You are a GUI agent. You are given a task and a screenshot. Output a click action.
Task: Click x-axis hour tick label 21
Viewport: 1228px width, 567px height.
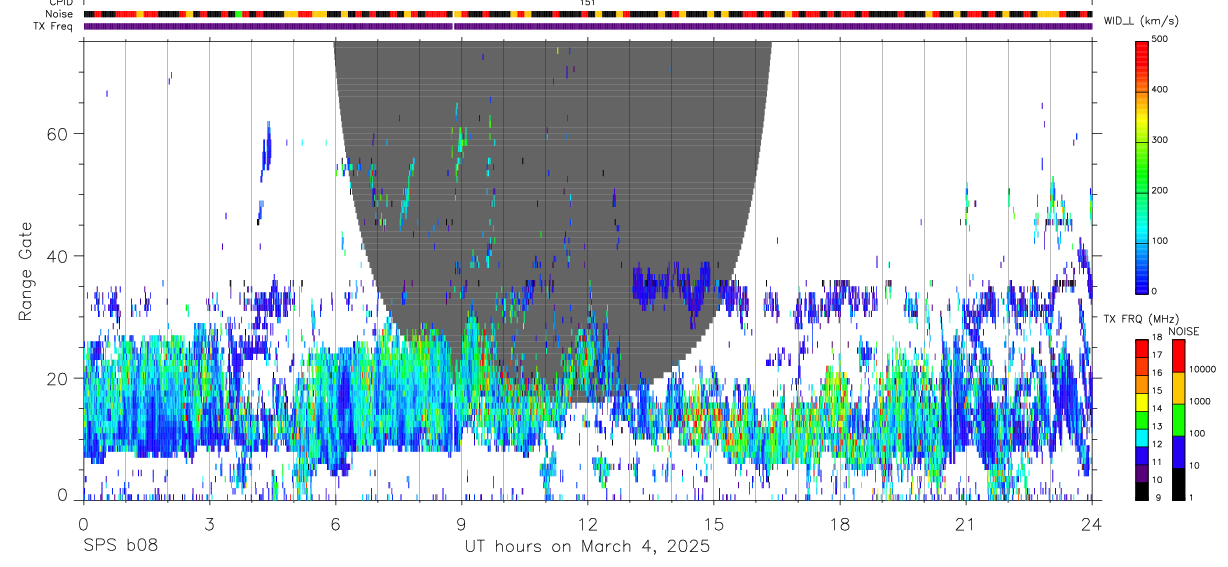tap(966, 525)
